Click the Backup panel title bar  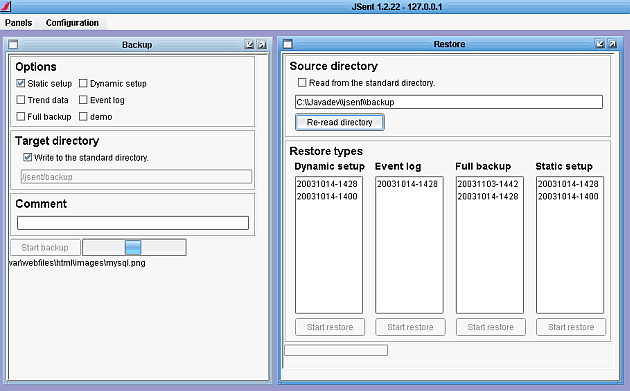137,45
